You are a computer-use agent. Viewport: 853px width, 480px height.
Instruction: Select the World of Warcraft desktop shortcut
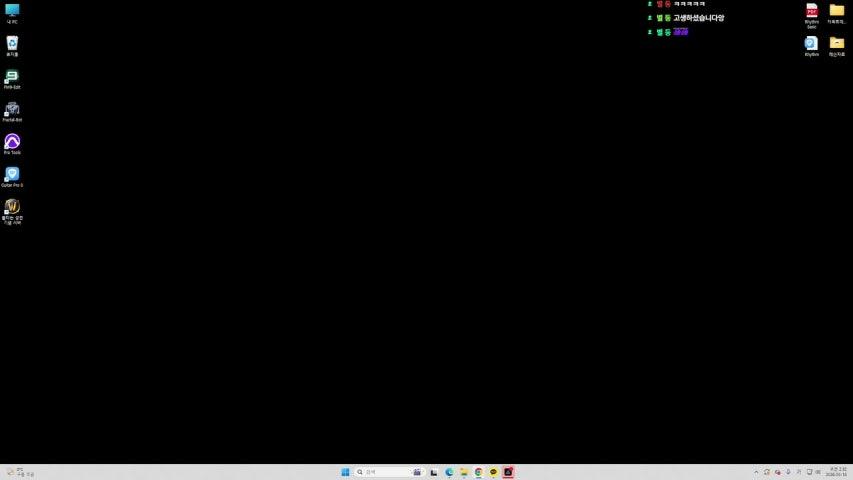[x=12, y=211]
